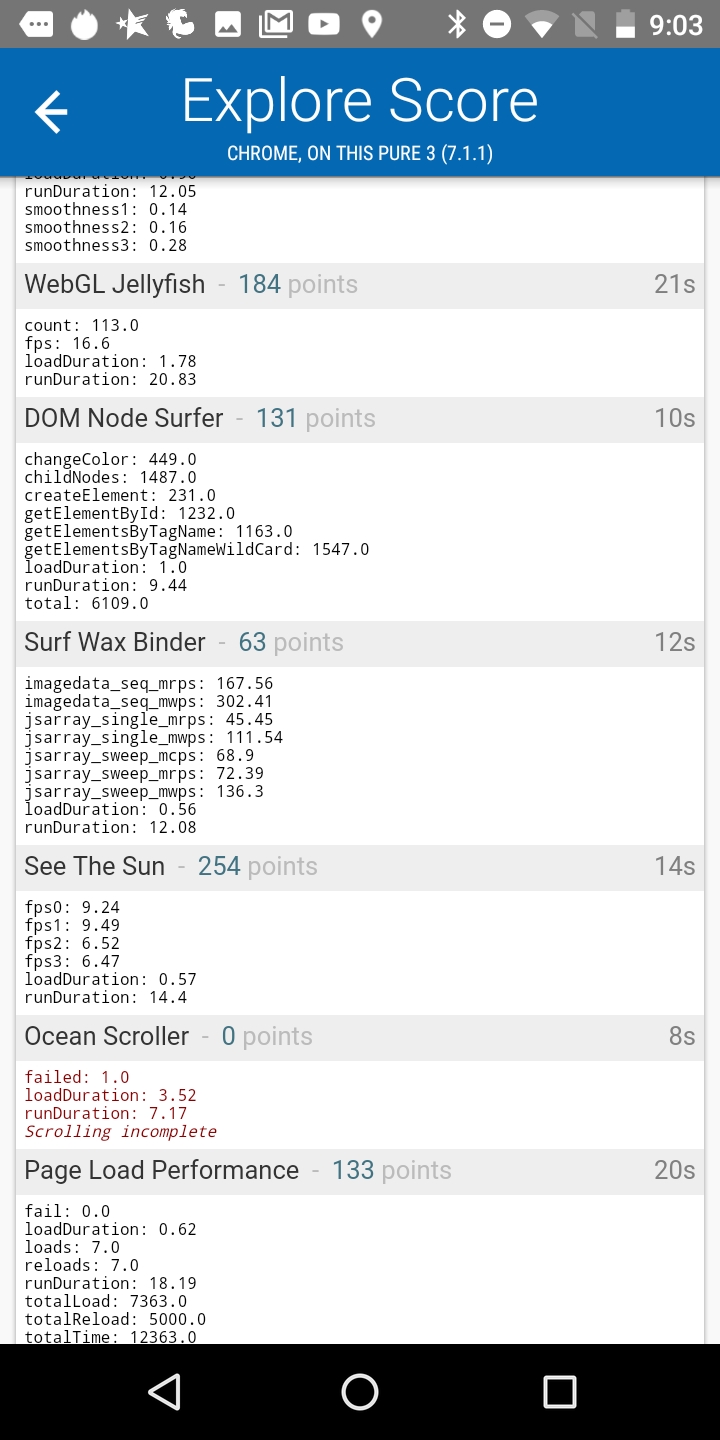
Task: Open recent apps with square button
Action: 559,1391
